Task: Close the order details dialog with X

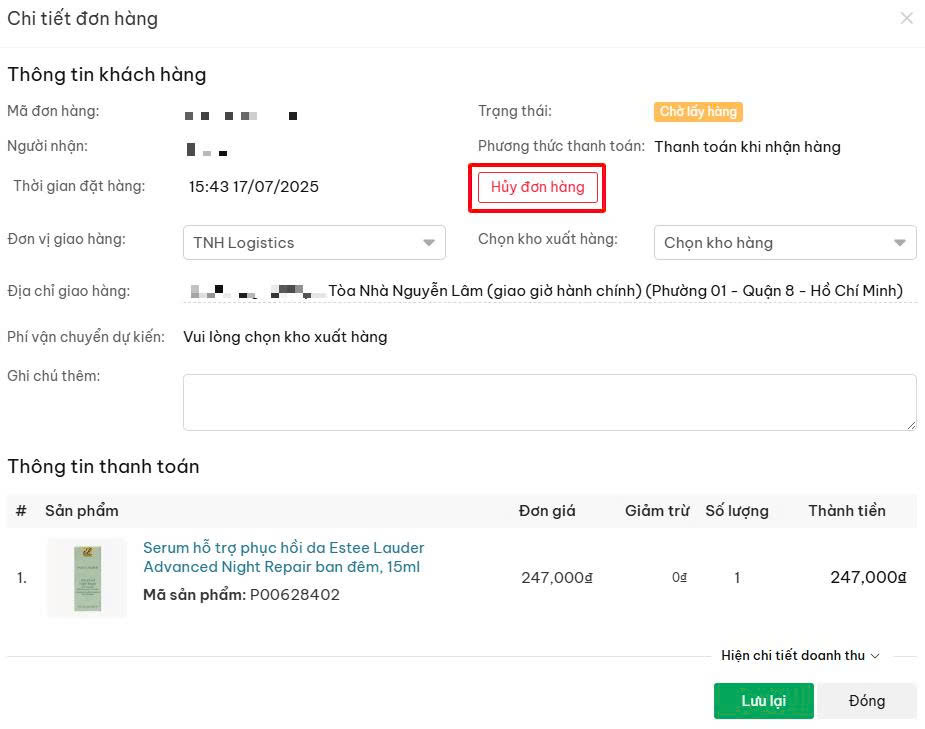Action: pos(907,19)
